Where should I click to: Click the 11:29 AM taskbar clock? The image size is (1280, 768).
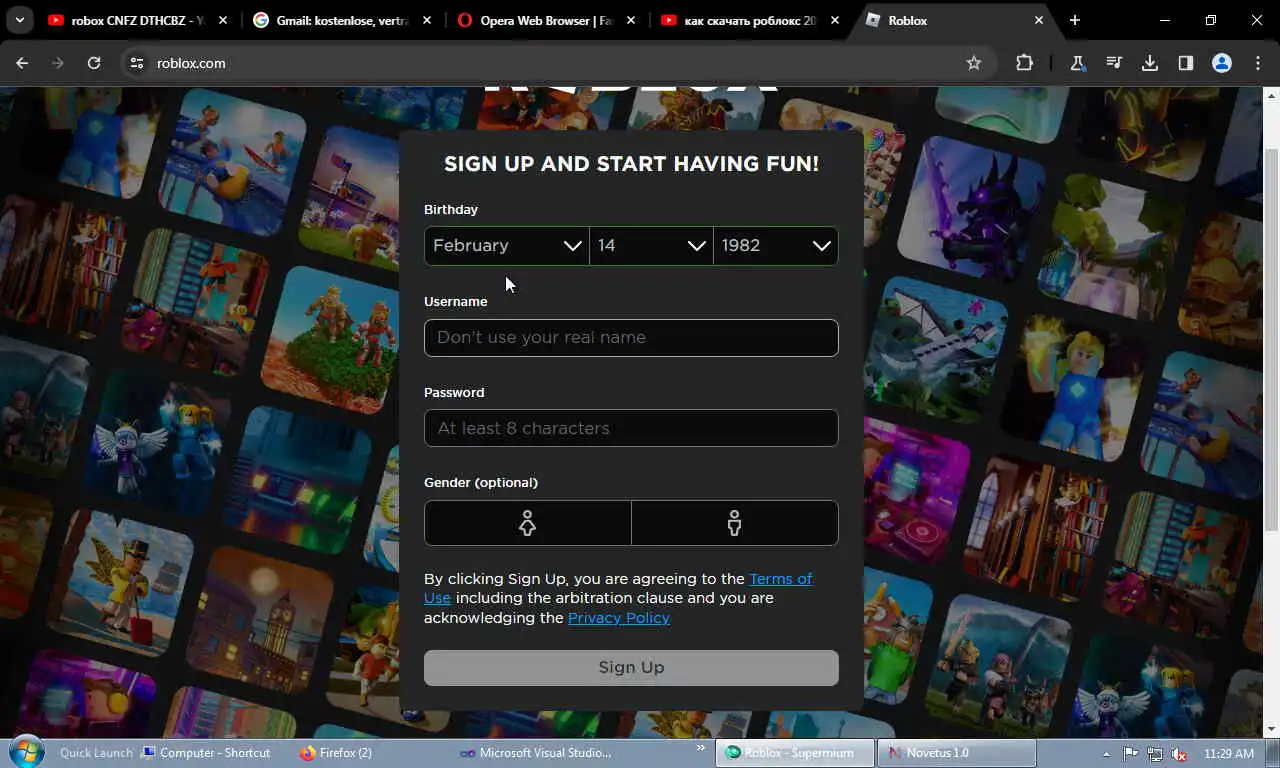(1229, 754)
